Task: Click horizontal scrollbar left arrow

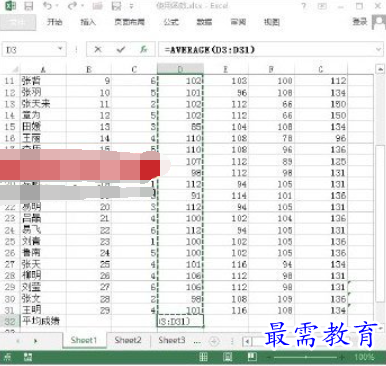Action: pyautogui.click(x=247, y=341)
